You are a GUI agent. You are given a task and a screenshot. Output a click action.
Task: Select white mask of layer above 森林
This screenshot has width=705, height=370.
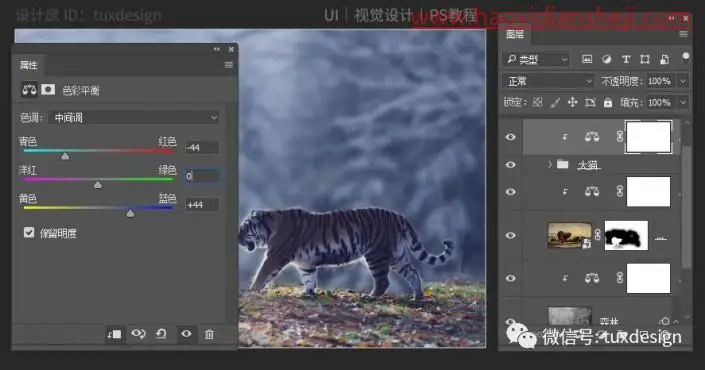pyautogui.click(x=648, y=278)
